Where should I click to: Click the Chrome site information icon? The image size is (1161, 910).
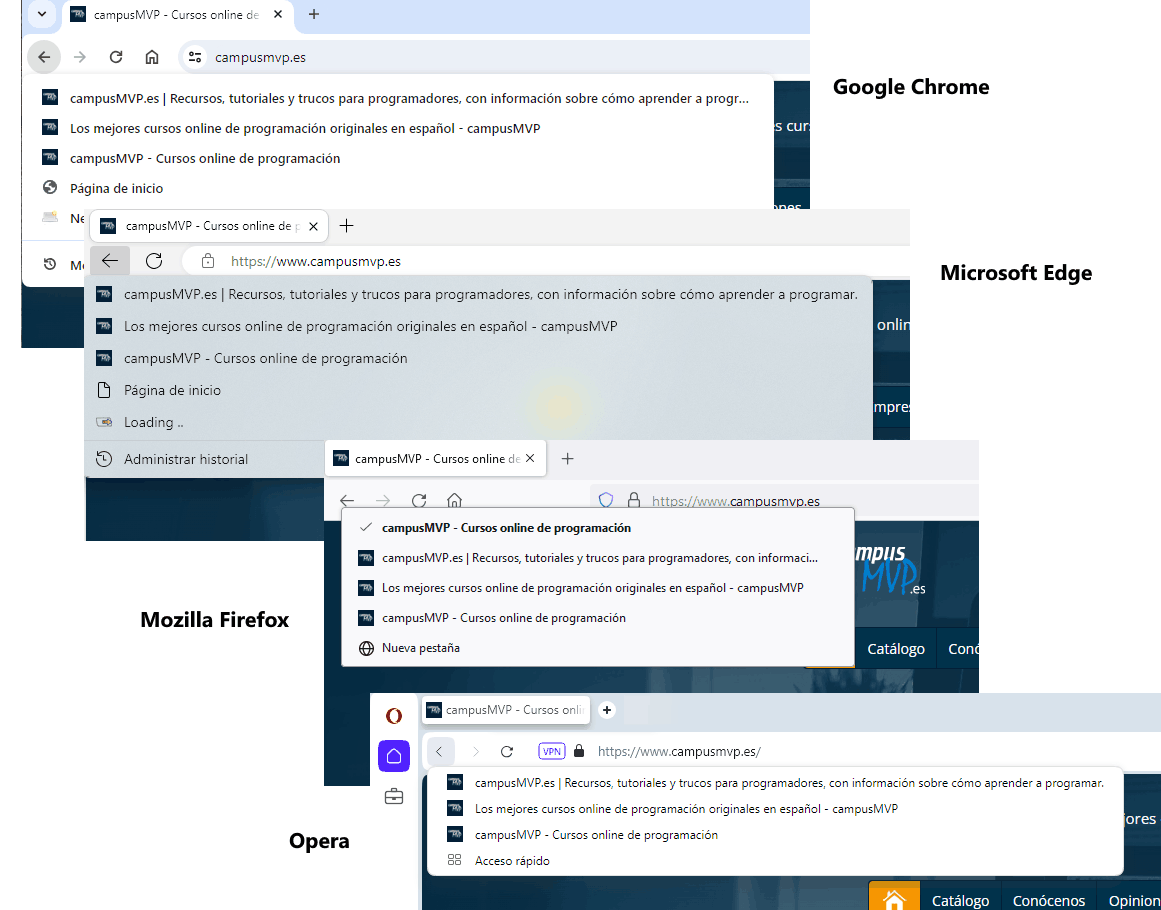point(195,57)
